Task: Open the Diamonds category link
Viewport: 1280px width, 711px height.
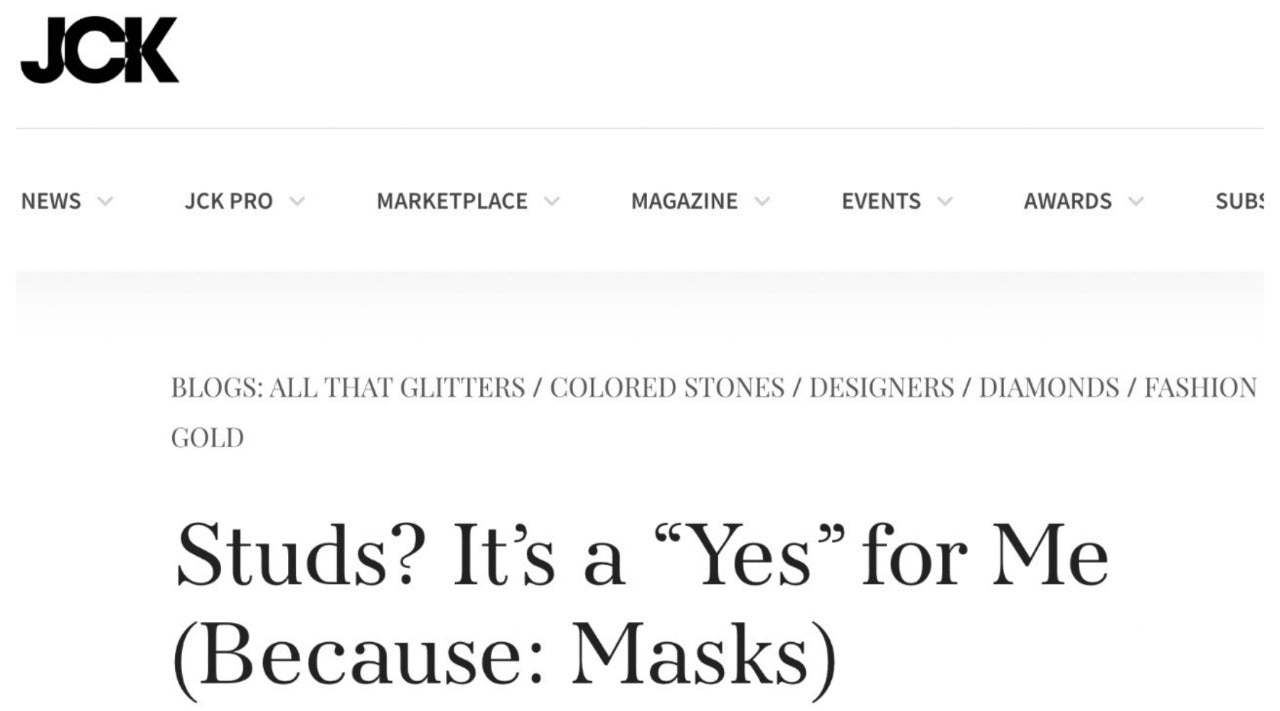Action: click(1049, 388)
